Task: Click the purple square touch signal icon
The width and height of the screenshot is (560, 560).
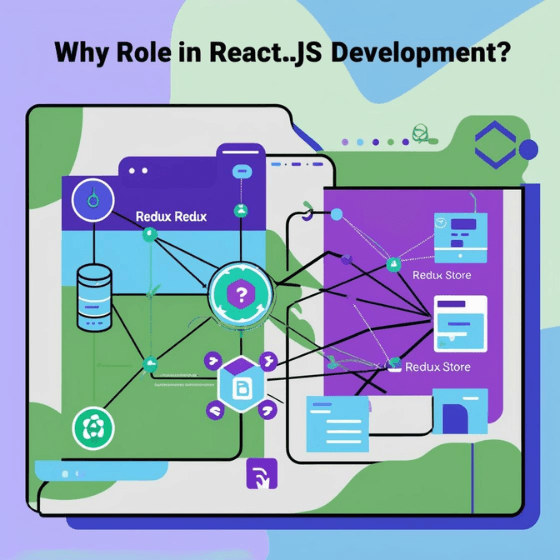Action: [262, 474]
